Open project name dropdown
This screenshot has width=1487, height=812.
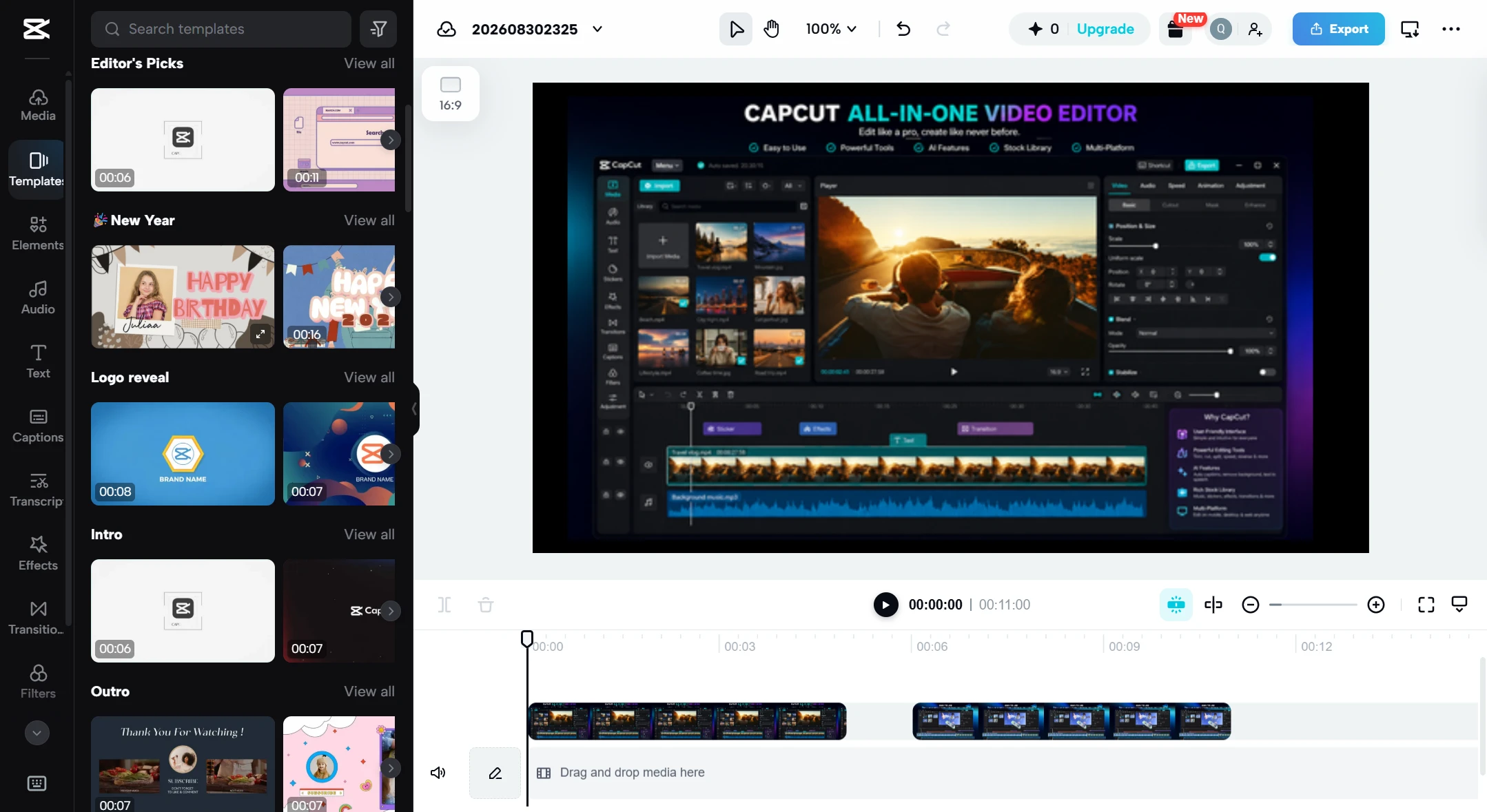click(597, 29)
